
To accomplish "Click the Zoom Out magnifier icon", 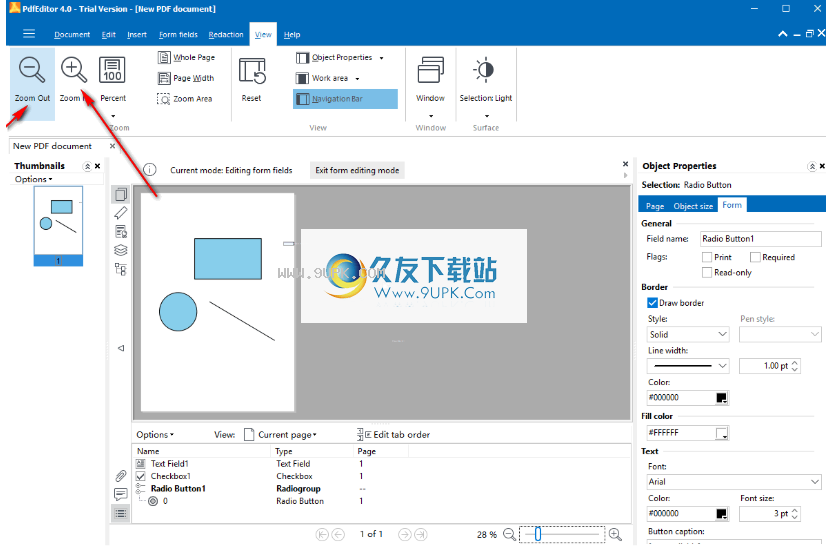I will click(32, 70).
